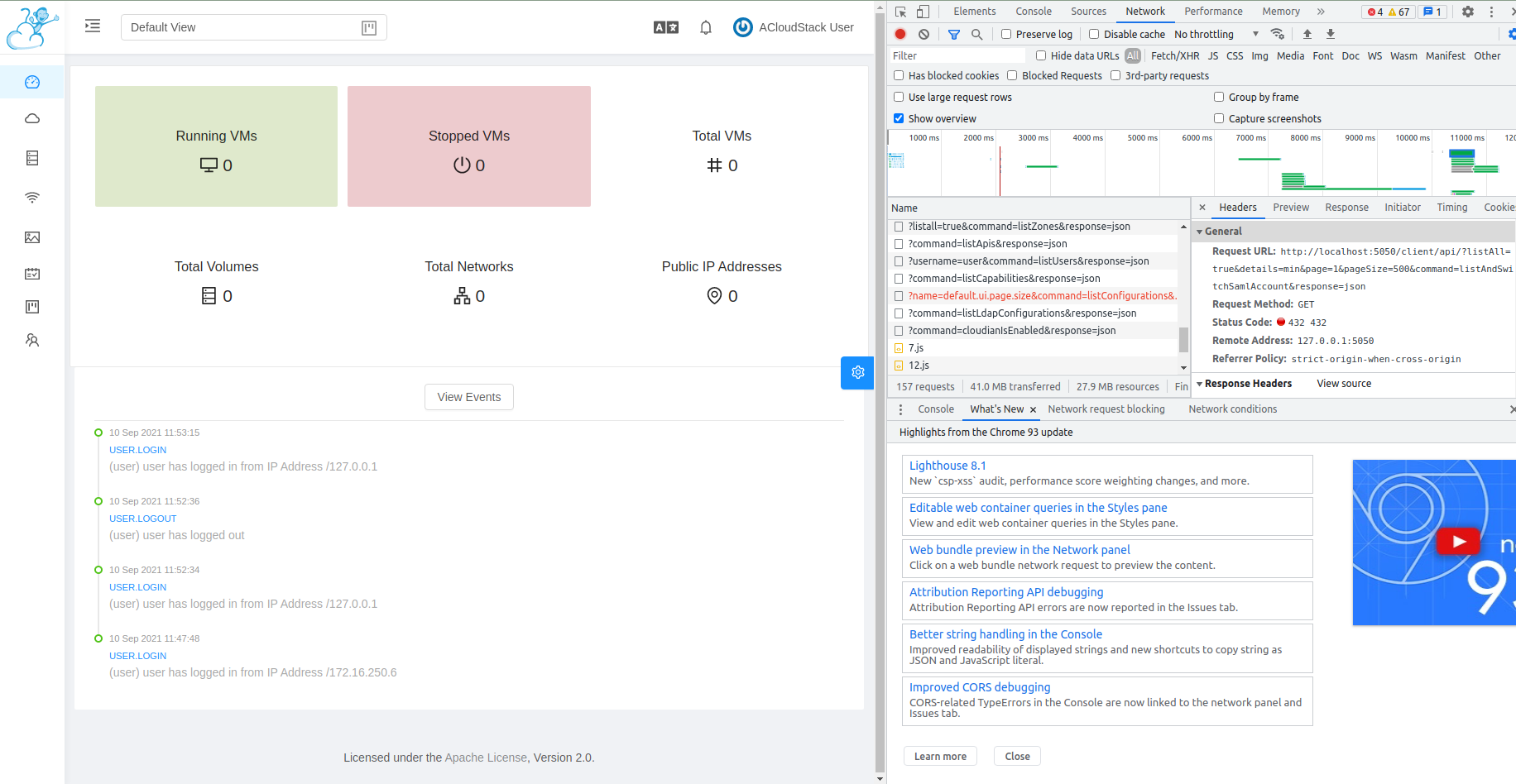
Task: Switch to the Performance tab
Action: coord(1213,12)
